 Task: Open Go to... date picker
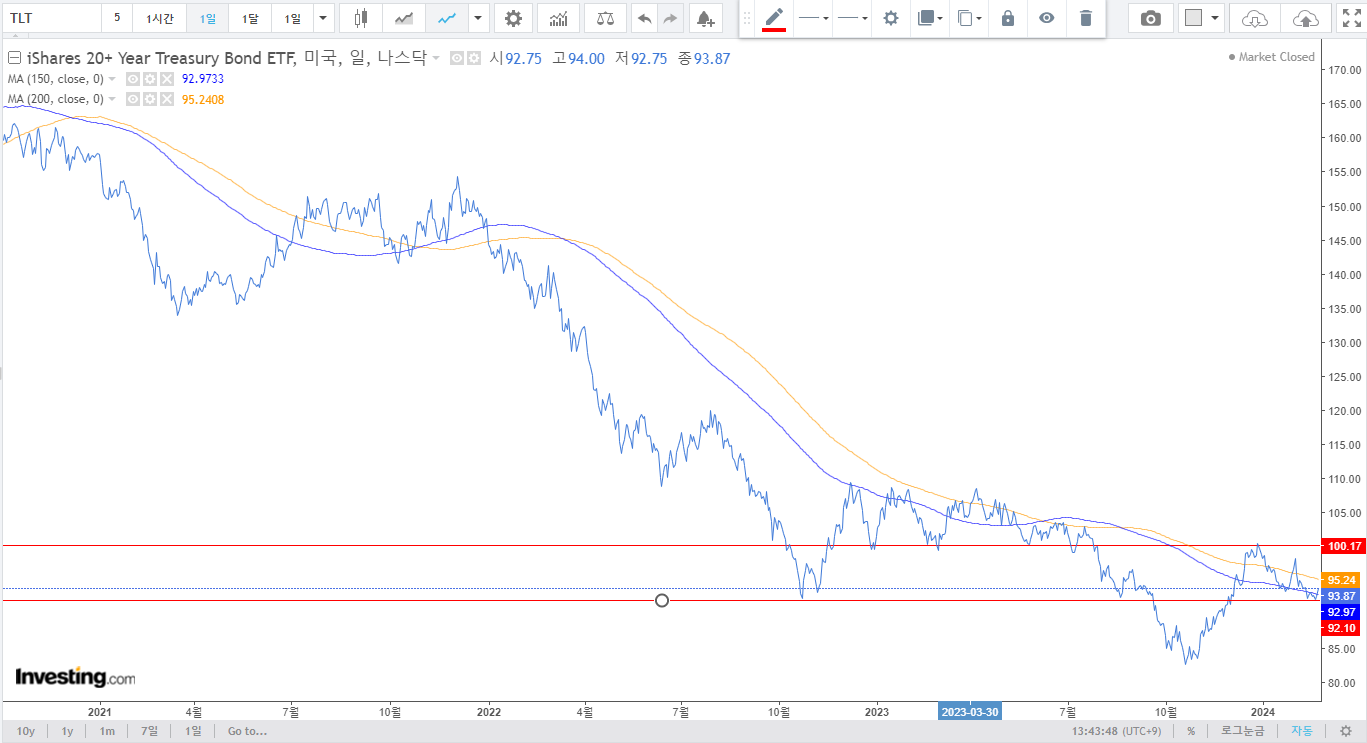(247, 731)
